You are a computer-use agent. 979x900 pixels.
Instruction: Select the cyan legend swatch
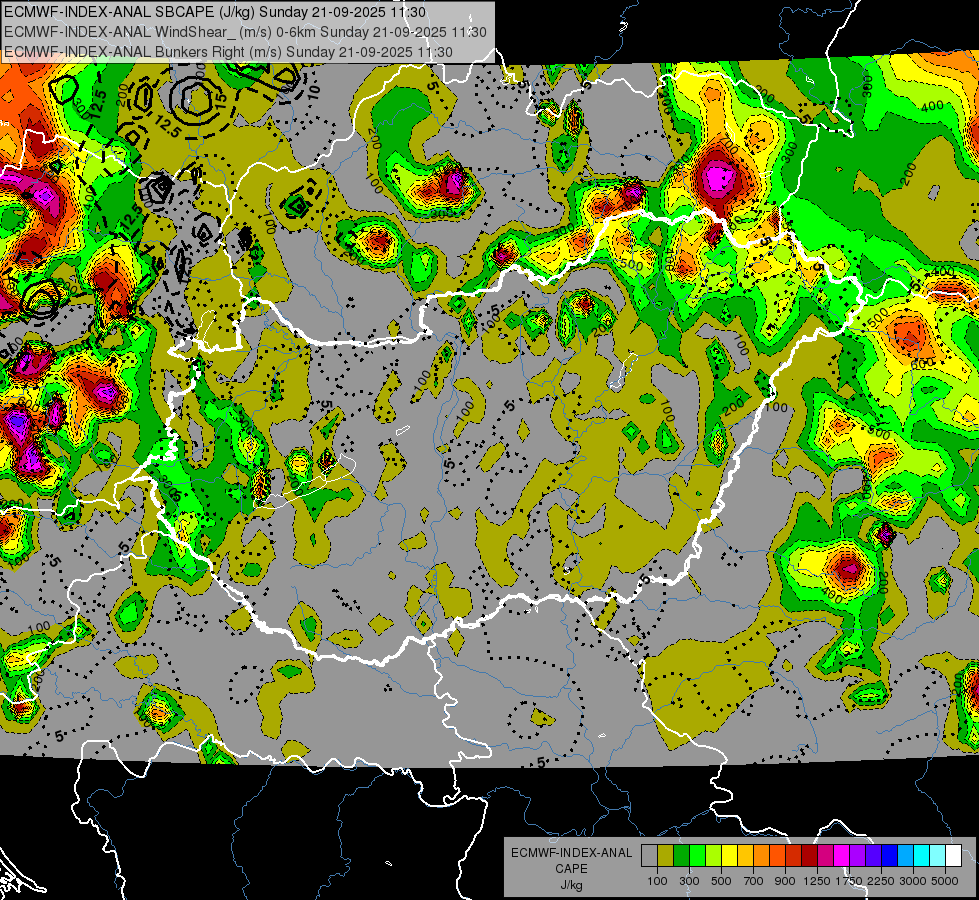pos(921,856)
